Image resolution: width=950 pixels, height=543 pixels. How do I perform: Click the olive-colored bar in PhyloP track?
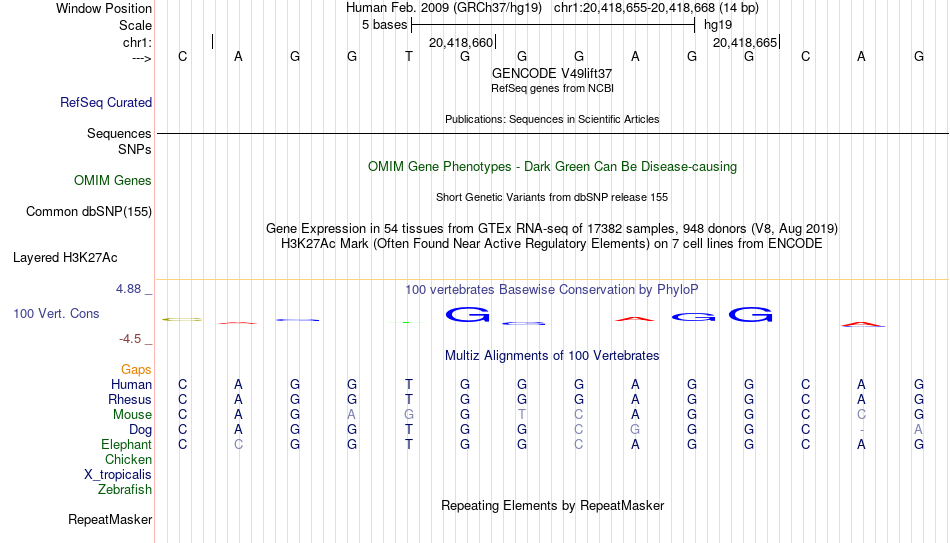click(182, 319)
